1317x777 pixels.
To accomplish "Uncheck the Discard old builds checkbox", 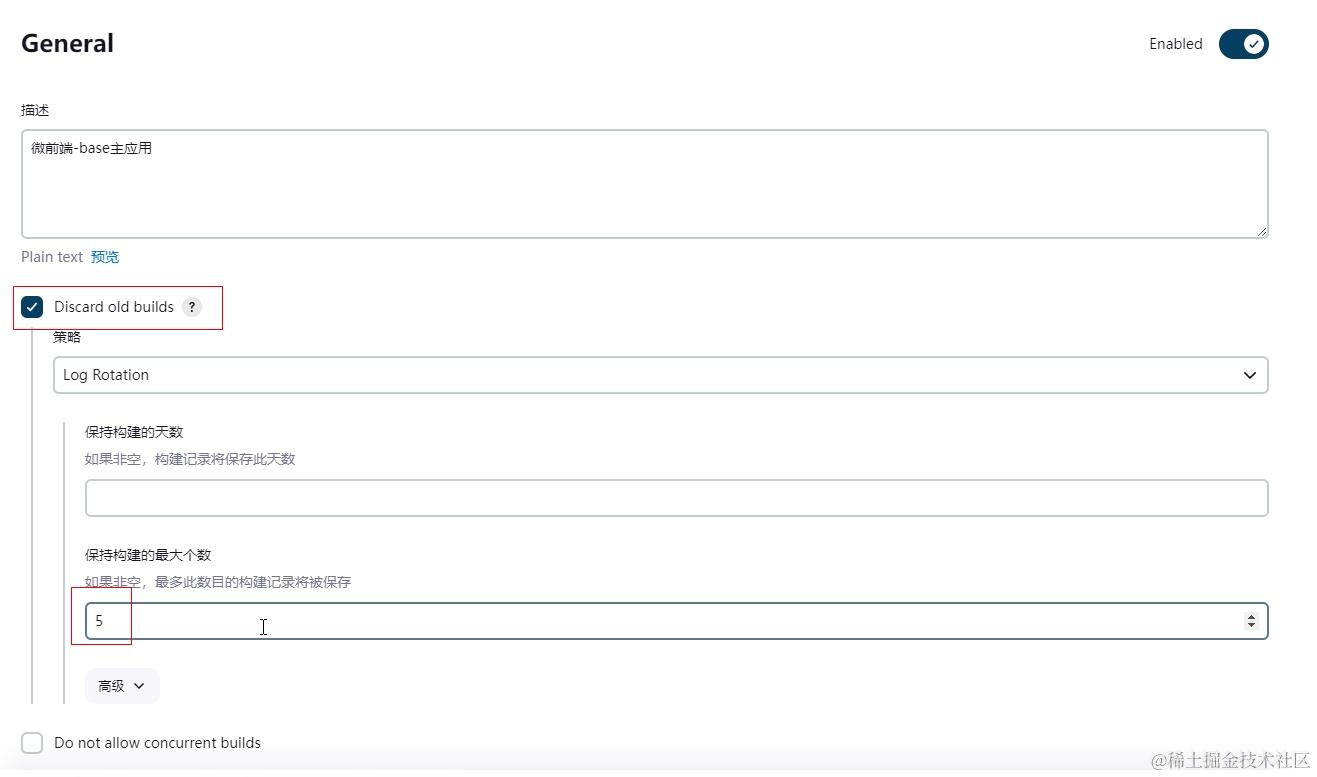I will coord(32,307).
